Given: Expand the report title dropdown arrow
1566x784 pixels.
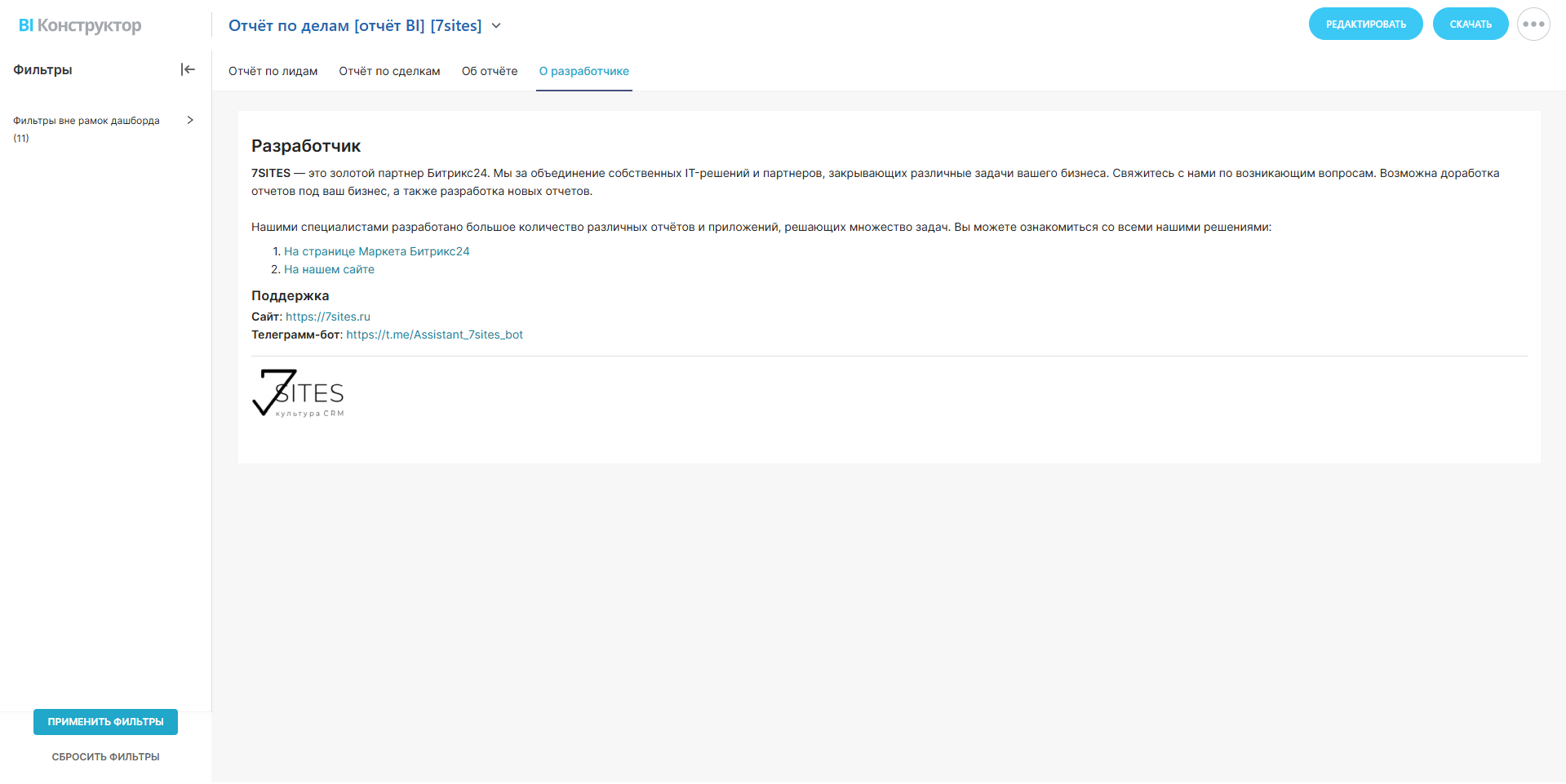Looking at the screenshot, I should pyautogui.click(x=496, y=26).
